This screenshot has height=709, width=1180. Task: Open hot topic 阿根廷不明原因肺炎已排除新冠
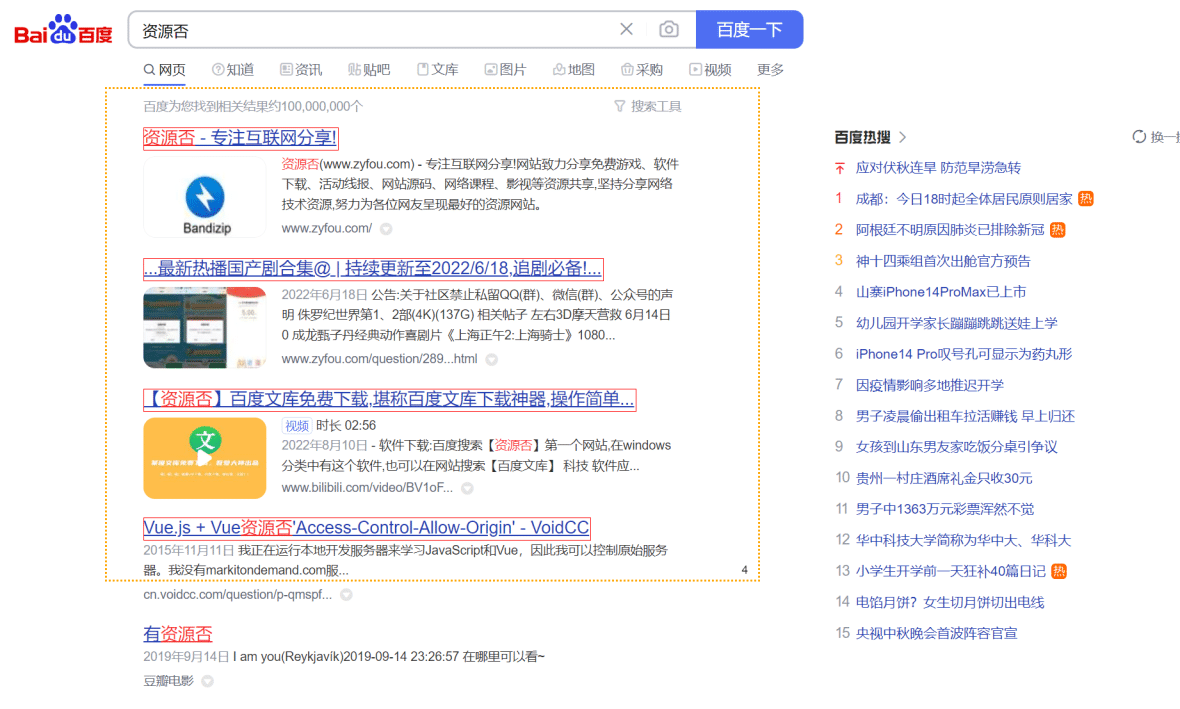click(x=950, y=230)
